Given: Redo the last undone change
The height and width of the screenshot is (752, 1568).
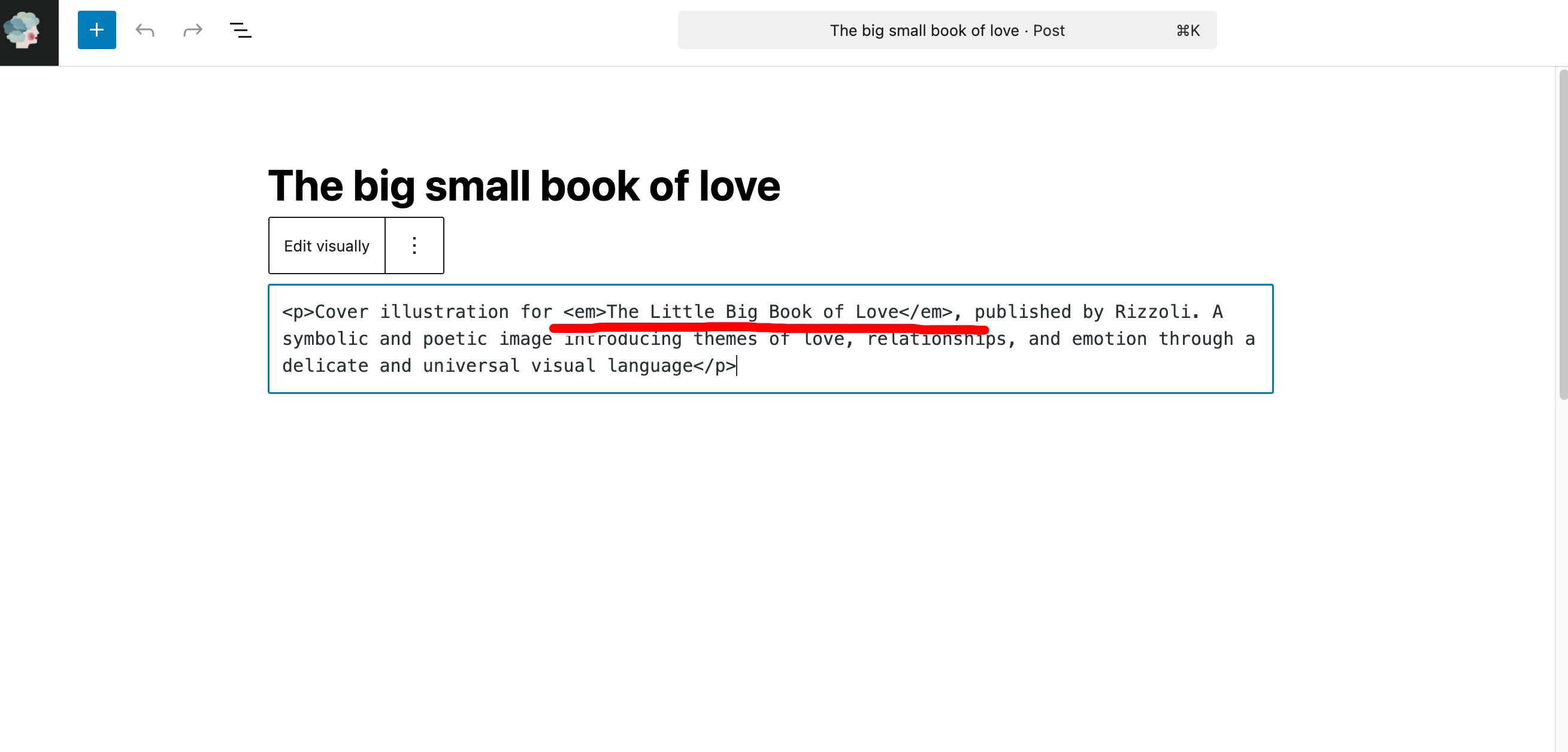Looking at the screenshot, I should (x=192, y=30).
